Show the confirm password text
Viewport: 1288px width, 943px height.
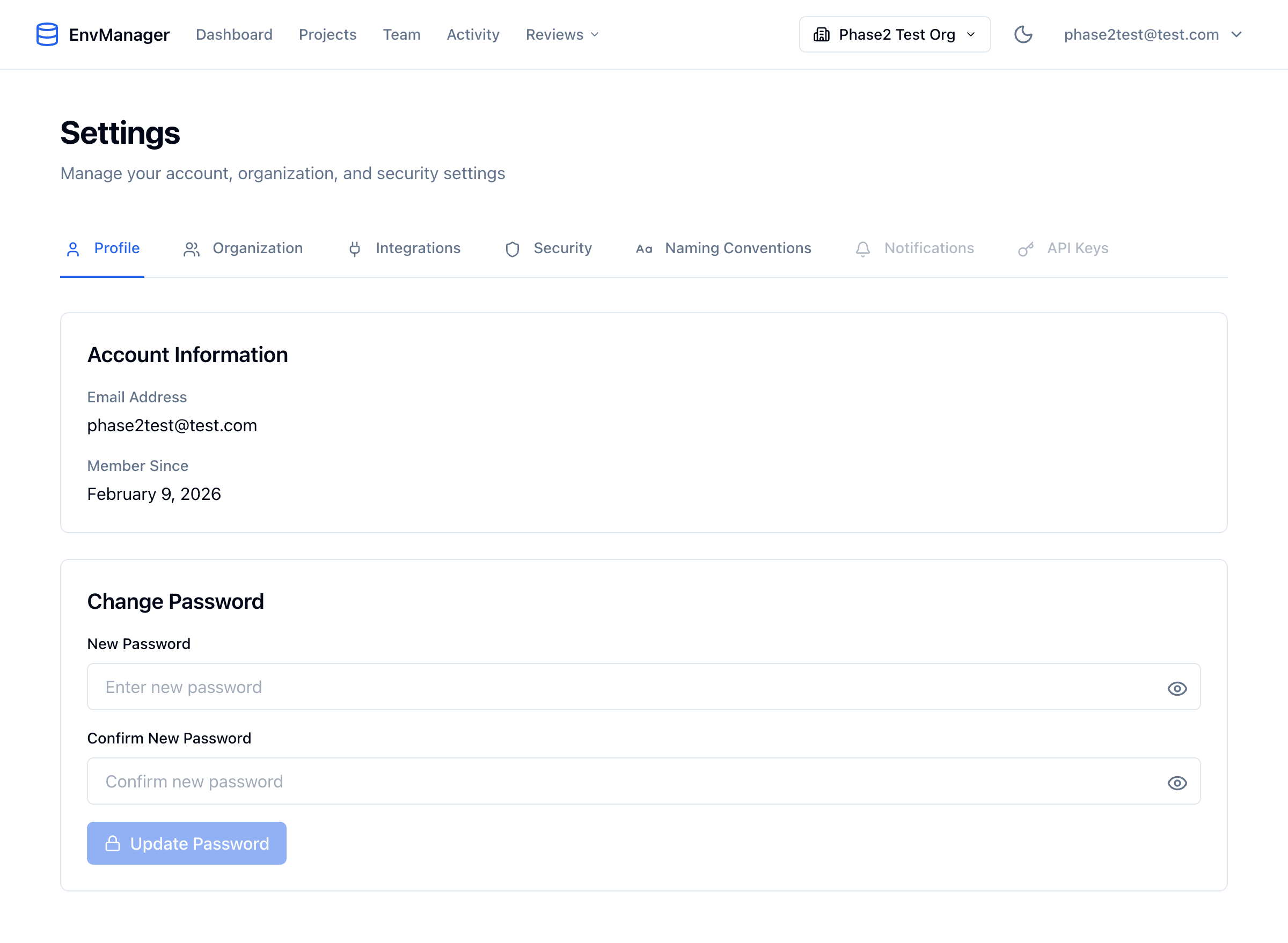[1176, 783]
